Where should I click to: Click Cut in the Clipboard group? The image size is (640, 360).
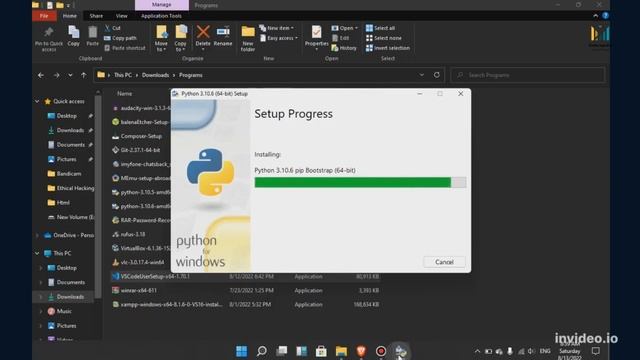112,28
